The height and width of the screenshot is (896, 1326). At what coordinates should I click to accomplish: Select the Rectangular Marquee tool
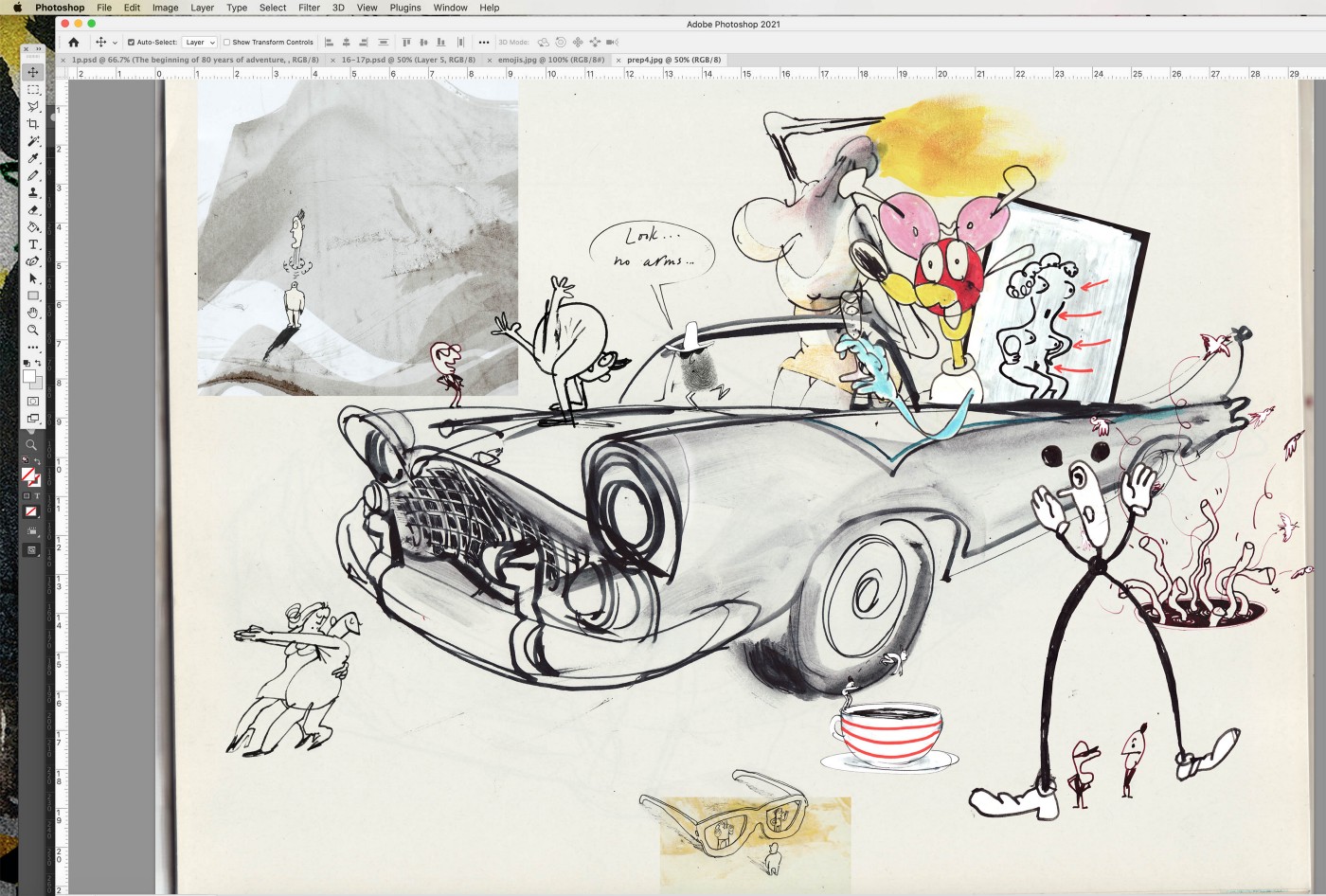click(33, 89)
